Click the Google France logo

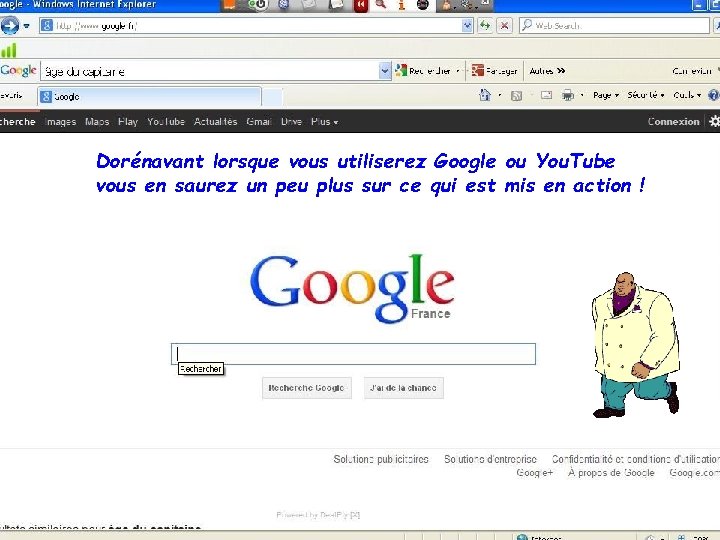pyautogui.click(x=353, y=288)
